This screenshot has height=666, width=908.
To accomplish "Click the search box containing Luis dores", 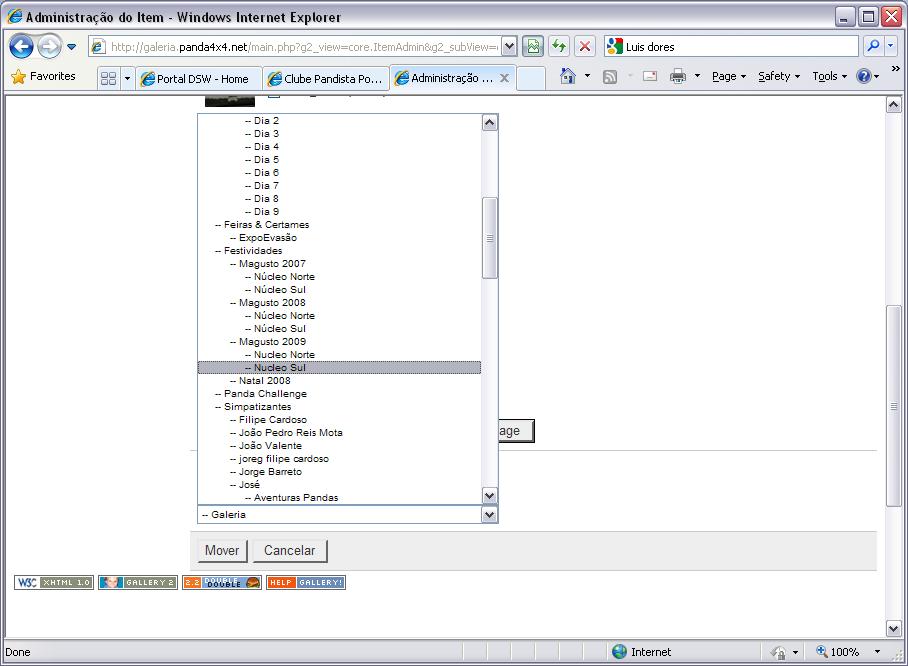I will (x=731, y=47).
